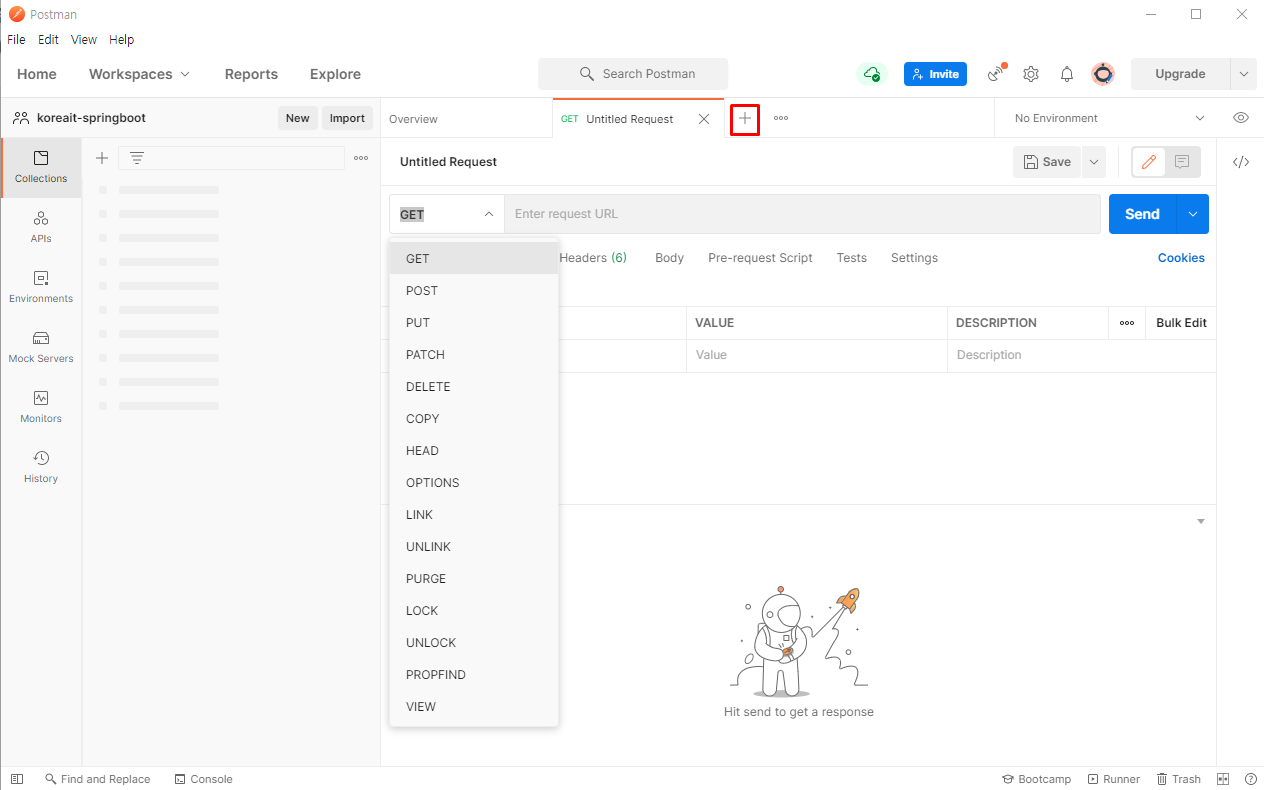Open the Environments sidebar panel
Image resolution: width=1264 pixels, height=790 pixels.
[41, 287]
